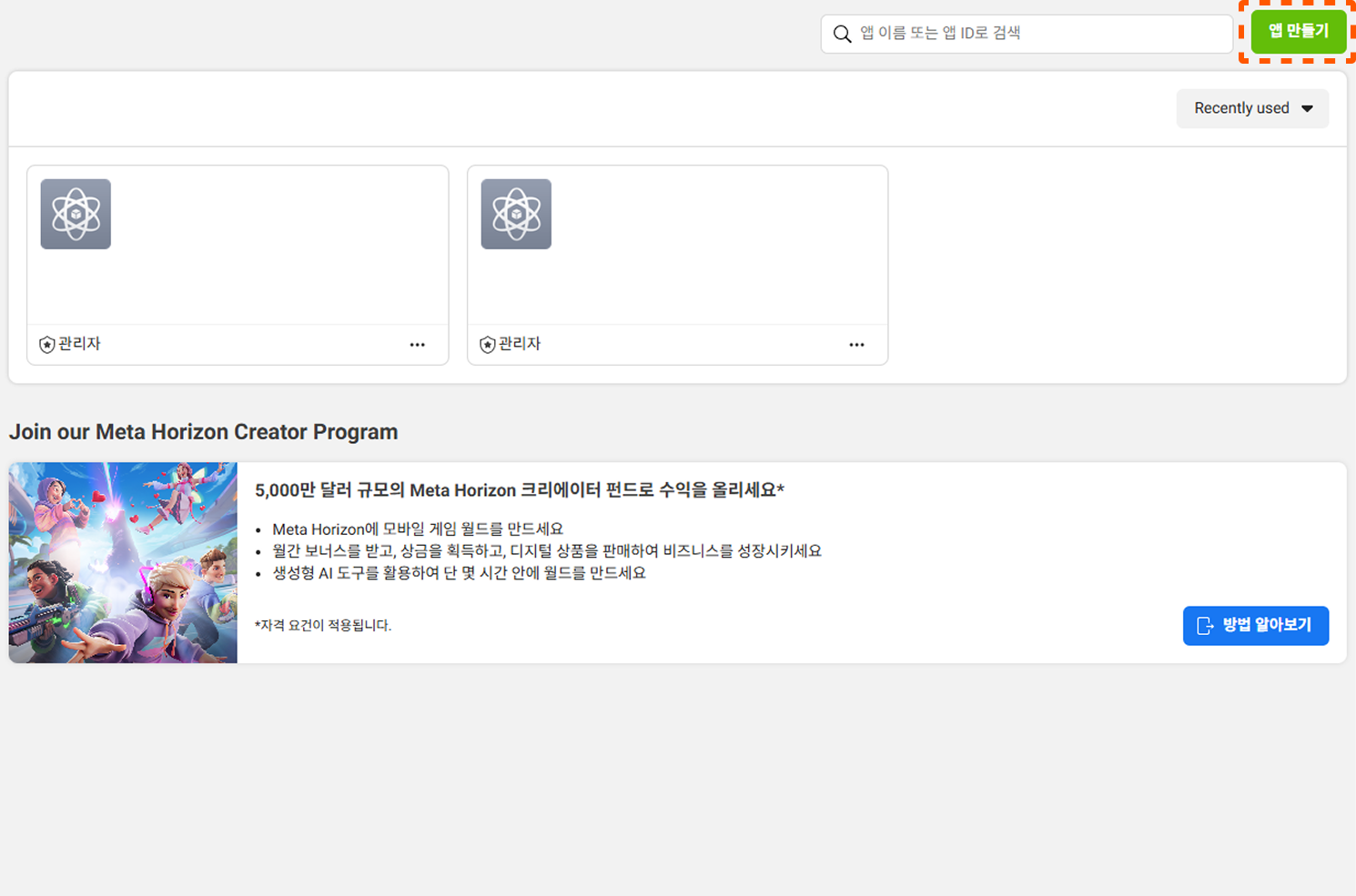This screenshot has width=1356, height=896.
Task: Click the magnifier search icon
Action: pos(843,34)
